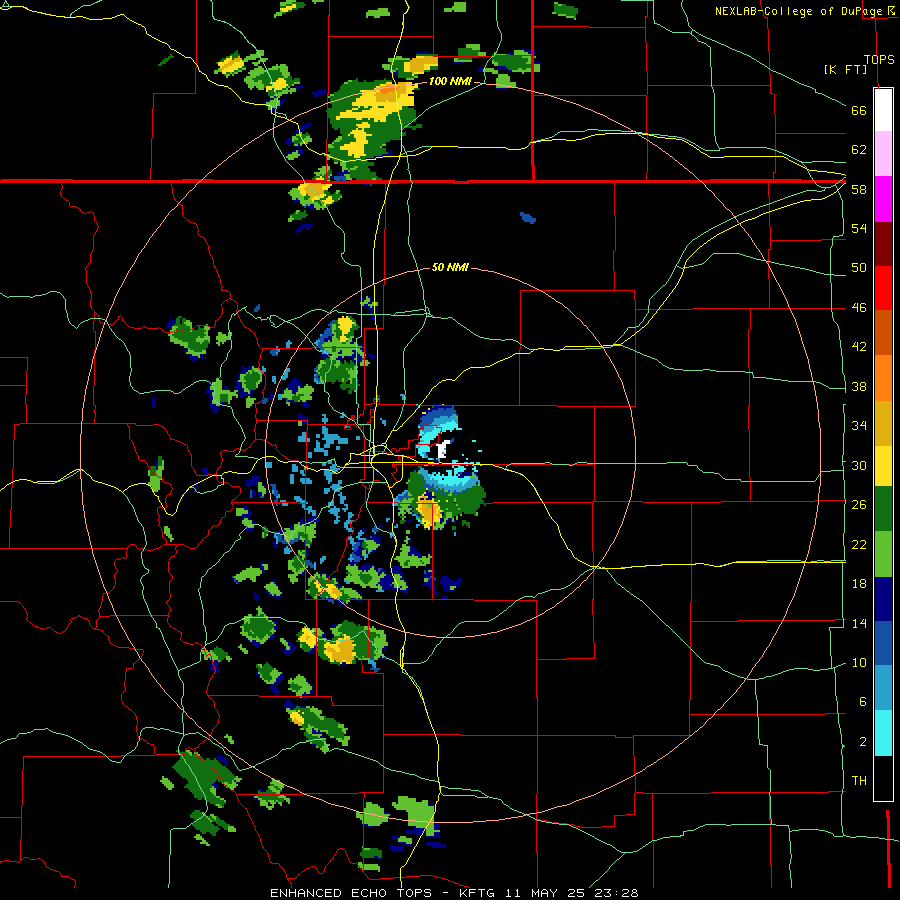Select the bright red legend swatch

pos(883,288)
